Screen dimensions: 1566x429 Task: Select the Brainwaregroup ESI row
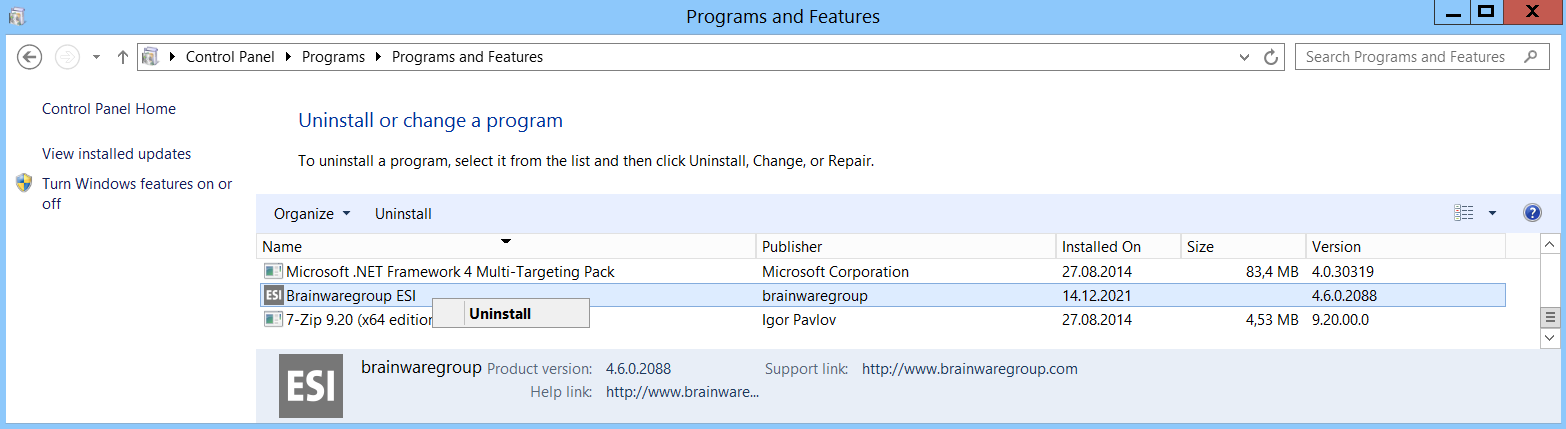tap(881, 295)
